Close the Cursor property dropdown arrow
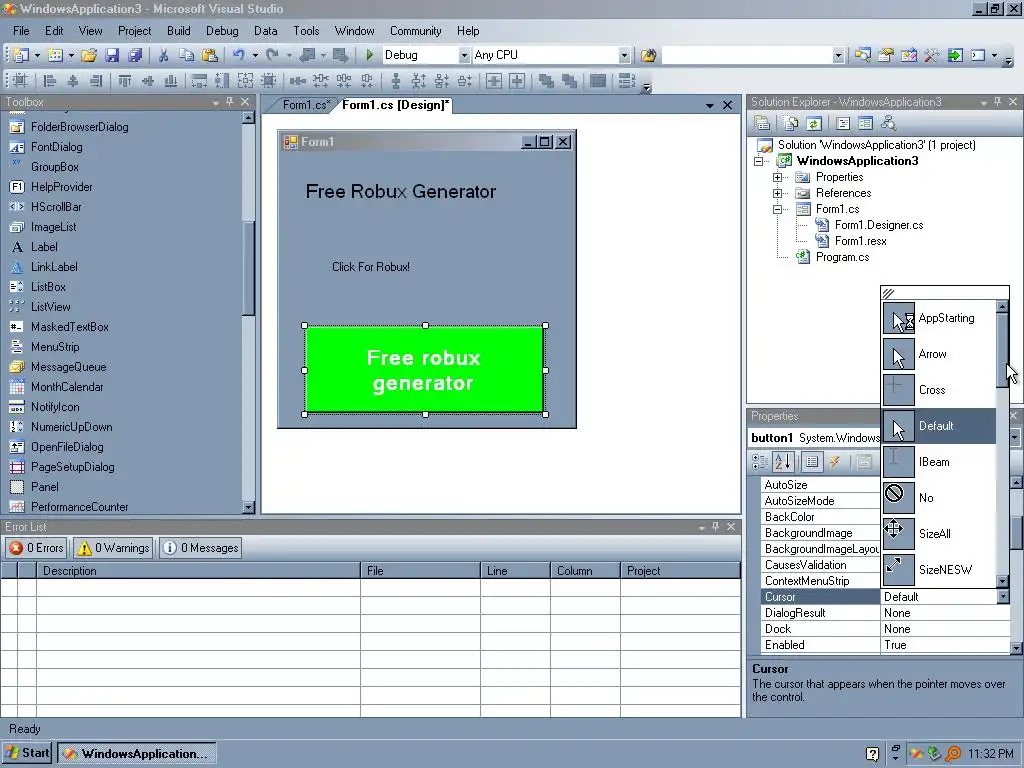 (1003, 597)
